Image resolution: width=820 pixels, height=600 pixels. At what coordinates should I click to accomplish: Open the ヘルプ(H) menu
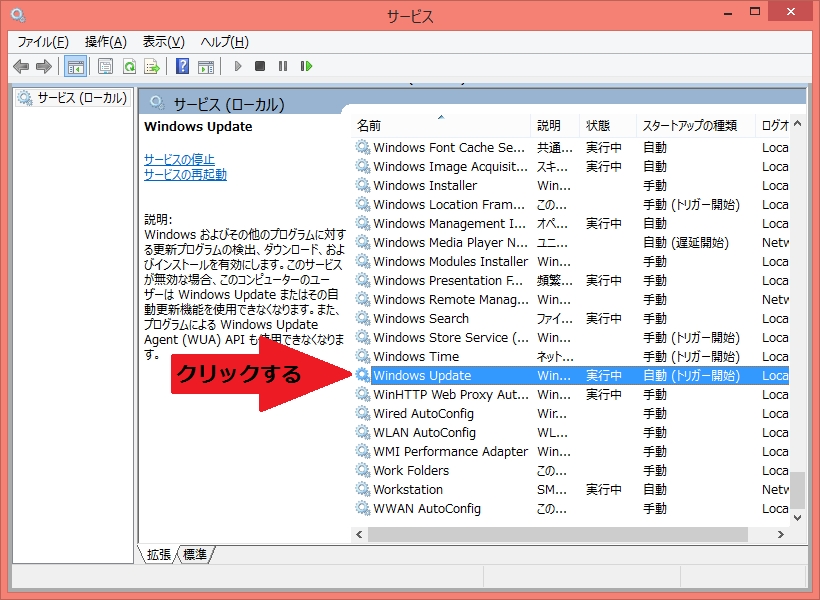point(224,42)
